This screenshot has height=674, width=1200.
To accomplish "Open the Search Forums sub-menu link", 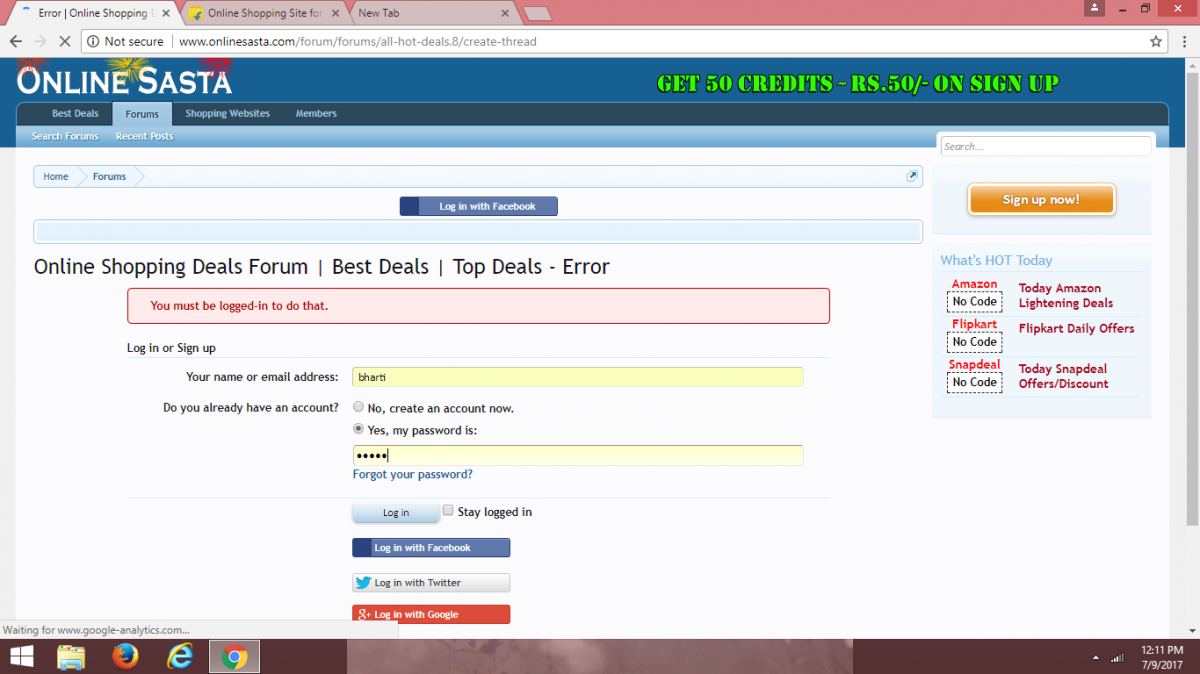I will 65,136.
